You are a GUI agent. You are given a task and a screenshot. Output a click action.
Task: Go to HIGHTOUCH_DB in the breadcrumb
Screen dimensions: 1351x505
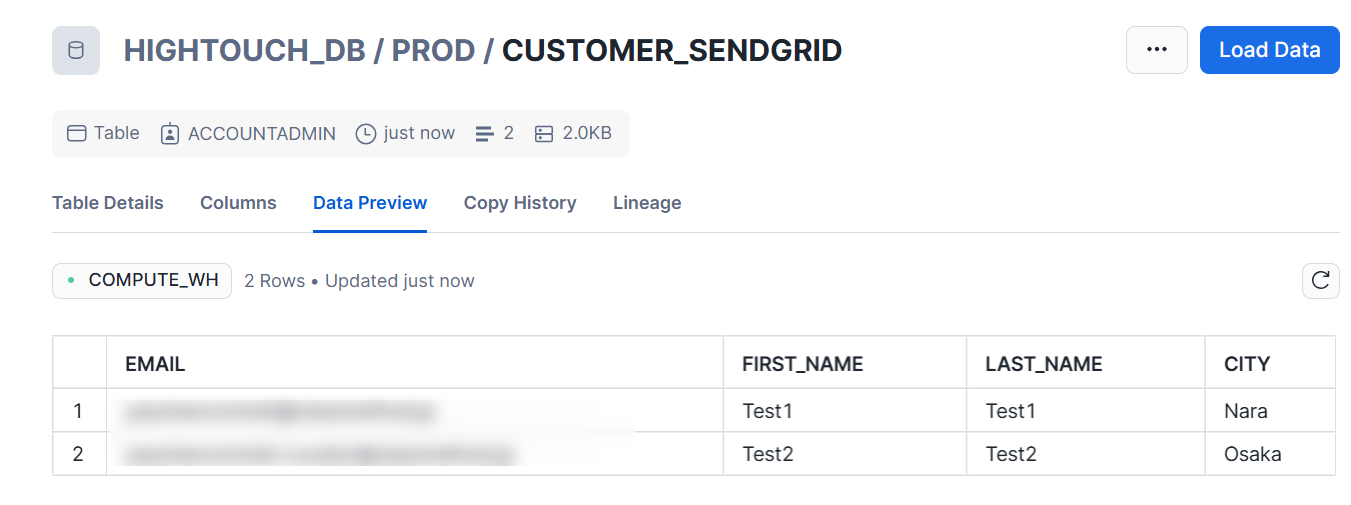pos(243,50)
